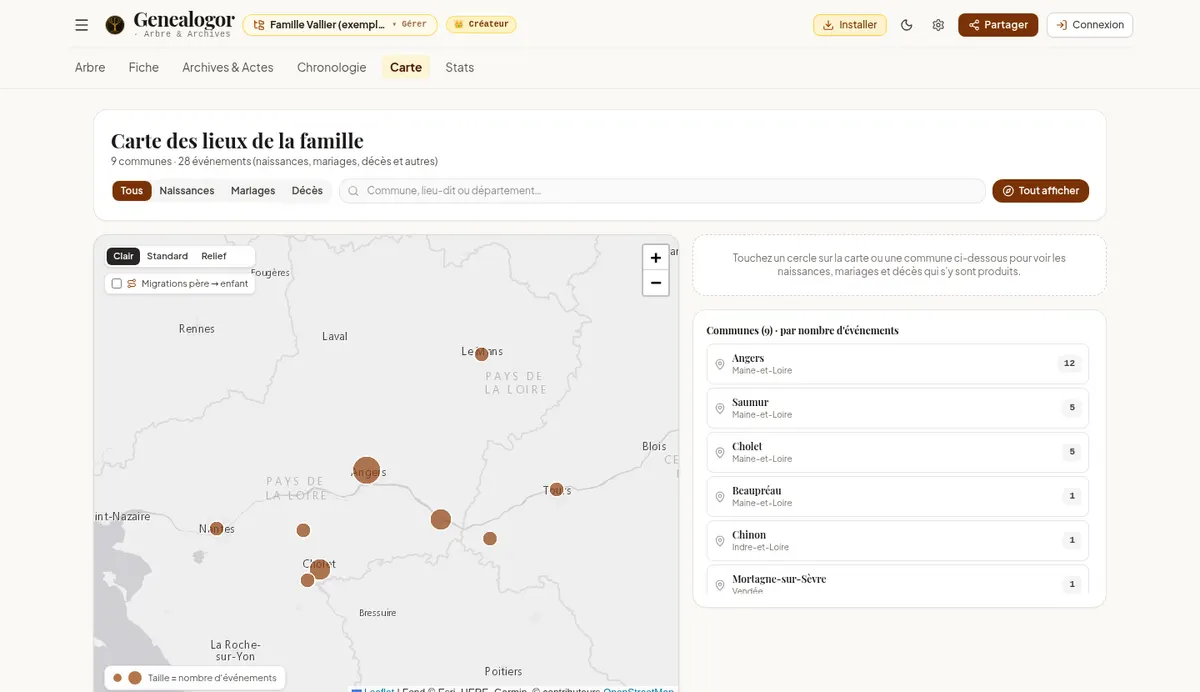Screen dimensions: 1200x692
Task: Click the Genealogor tree logo
Action: pyautogui.click(x=115, y=25)
